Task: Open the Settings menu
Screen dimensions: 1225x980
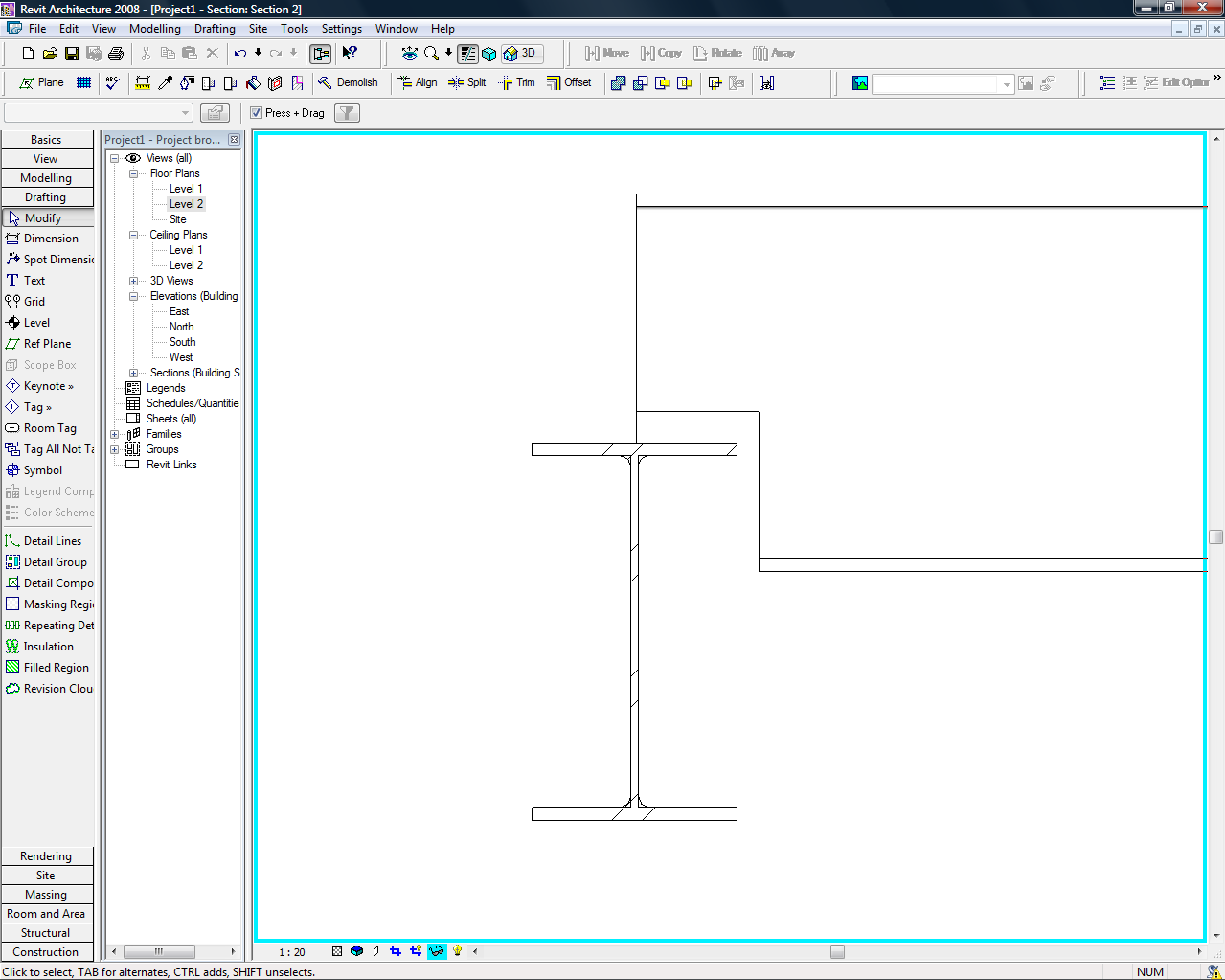Action: click(341, 29)
